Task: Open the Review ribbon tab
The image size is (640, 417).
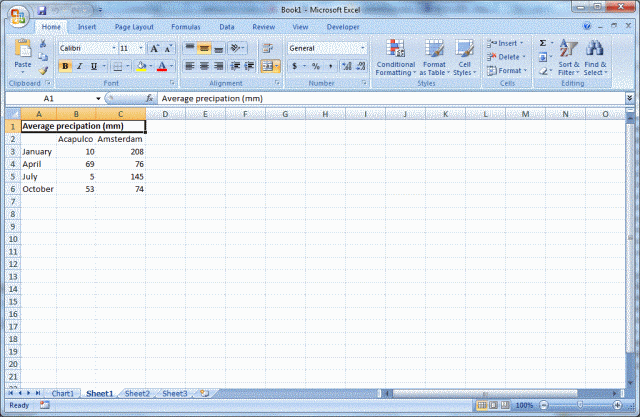Action: click(264, 27)
